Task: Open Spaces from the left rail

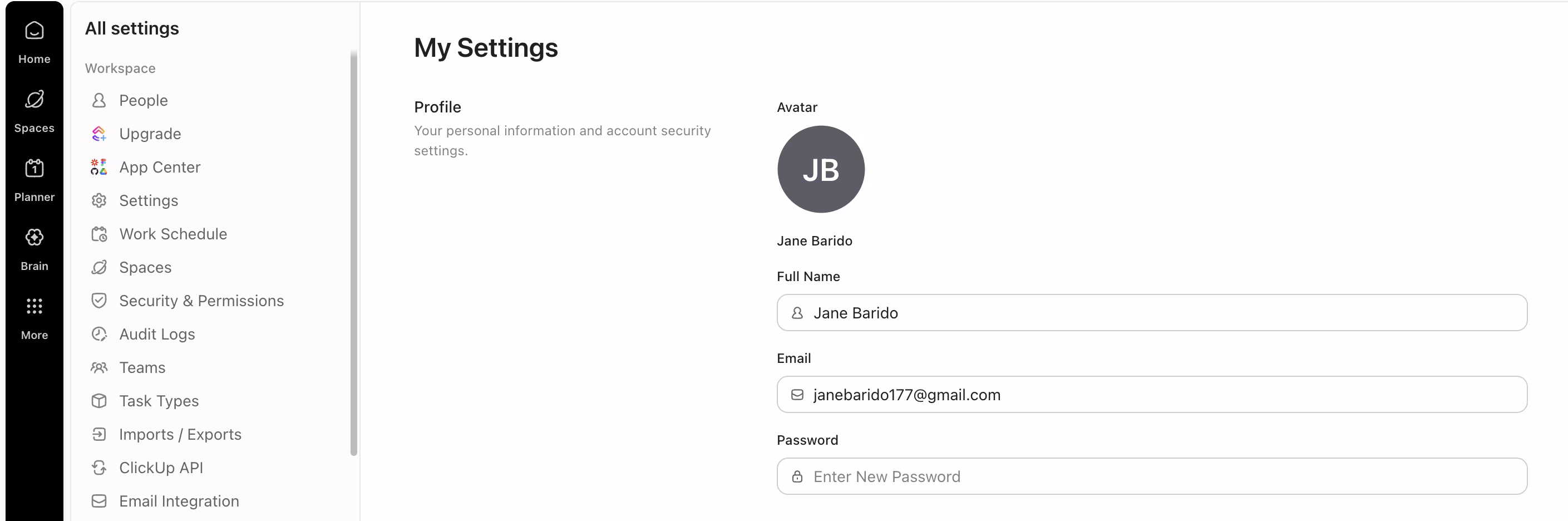Action: pyautogui.click(x=34, y=100)
